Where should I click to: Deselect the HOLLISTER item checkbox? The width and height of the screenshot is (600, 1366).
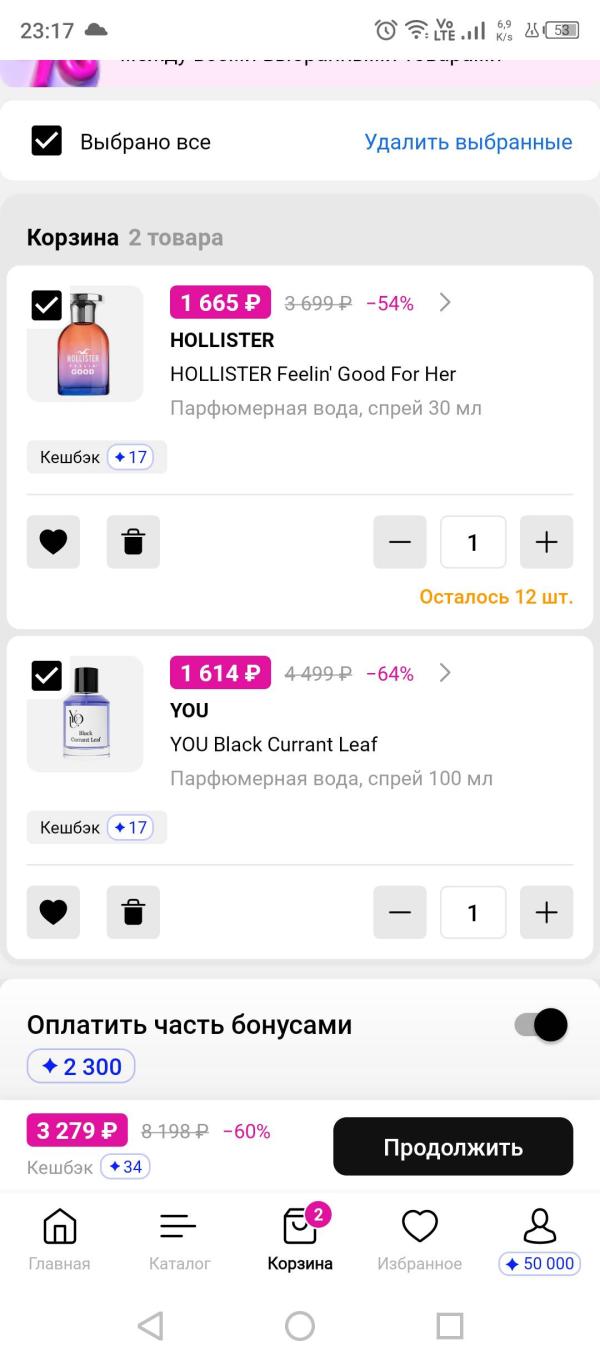pyautogui.click(x=47, y=305)
